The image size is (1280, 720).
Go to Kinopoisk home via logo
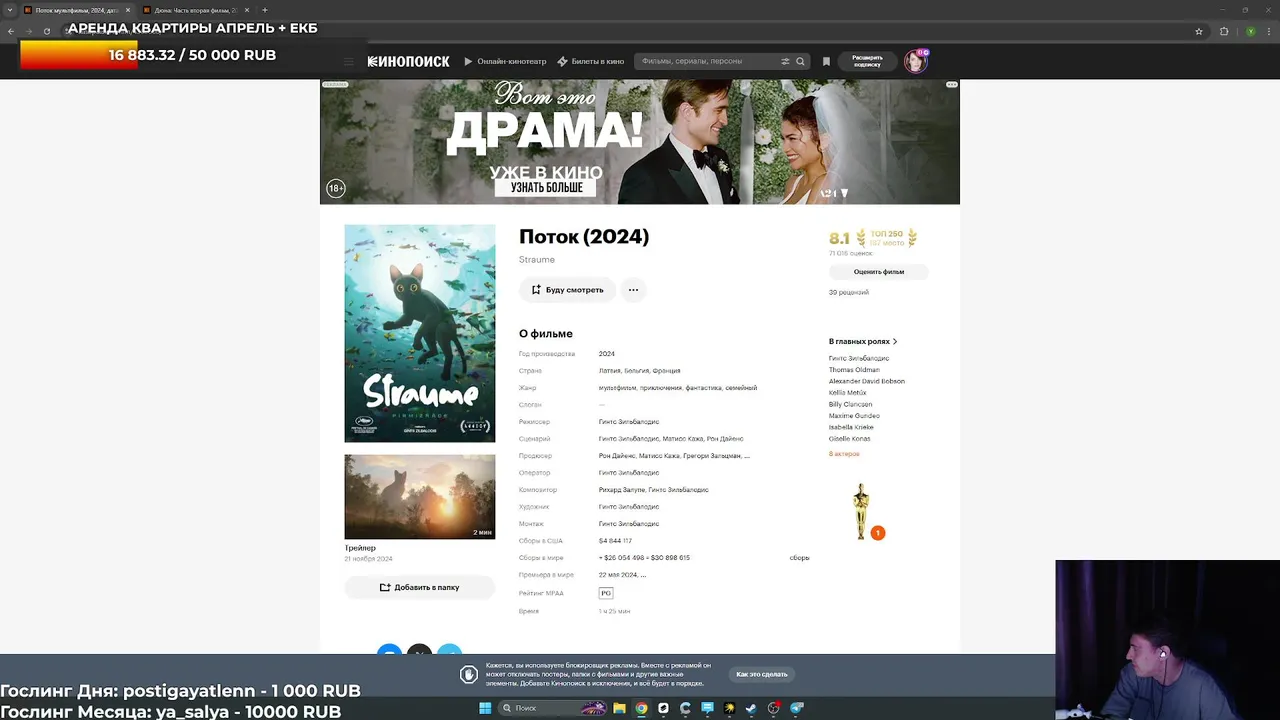(409, 62)
